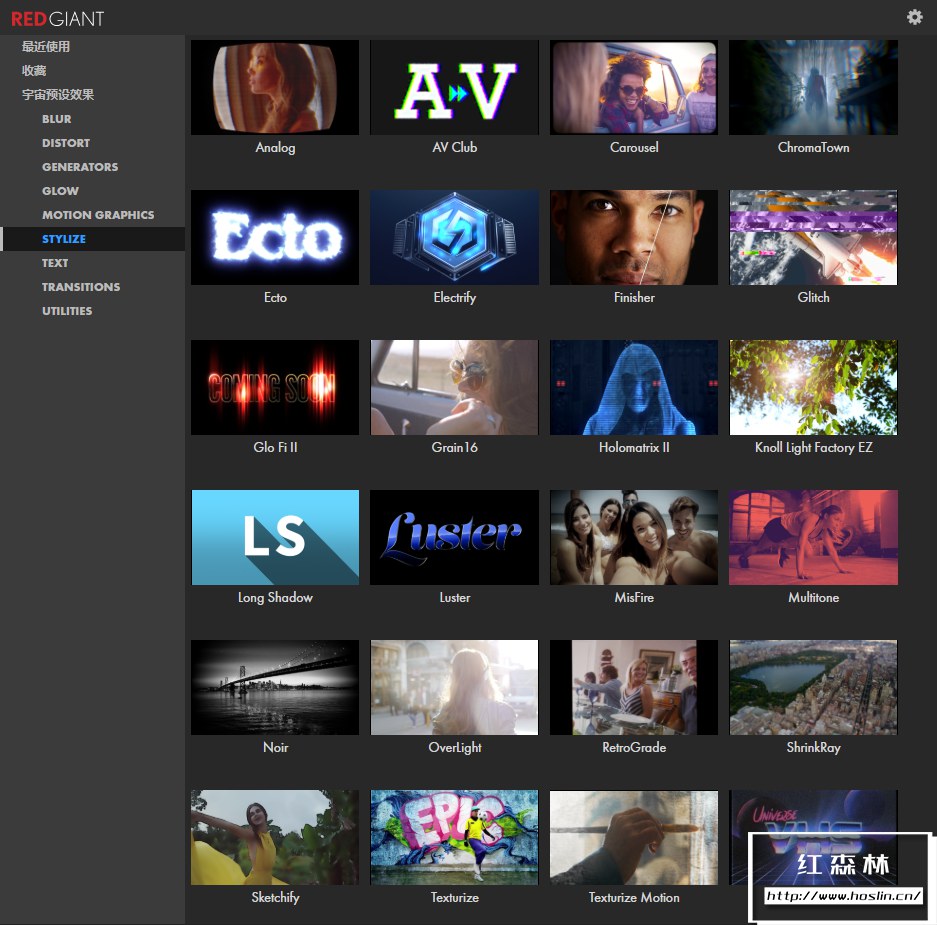937x925 pixels.
Task: Select the Texturize Motion thumbnail
Action: click(633, 837)
